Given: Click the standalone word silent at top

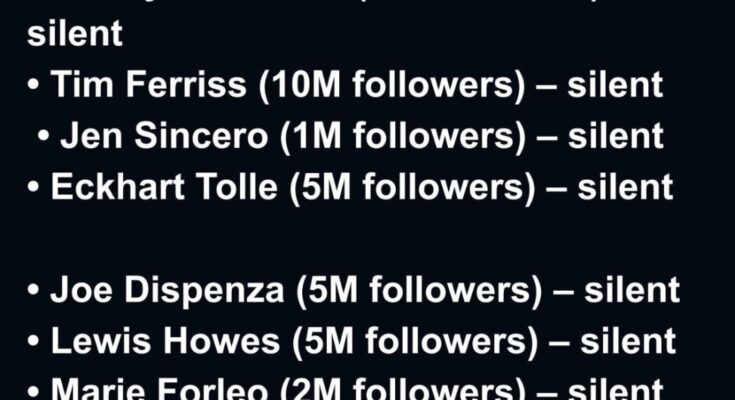Looking at the screenshot, I should (x=74, y=34).
